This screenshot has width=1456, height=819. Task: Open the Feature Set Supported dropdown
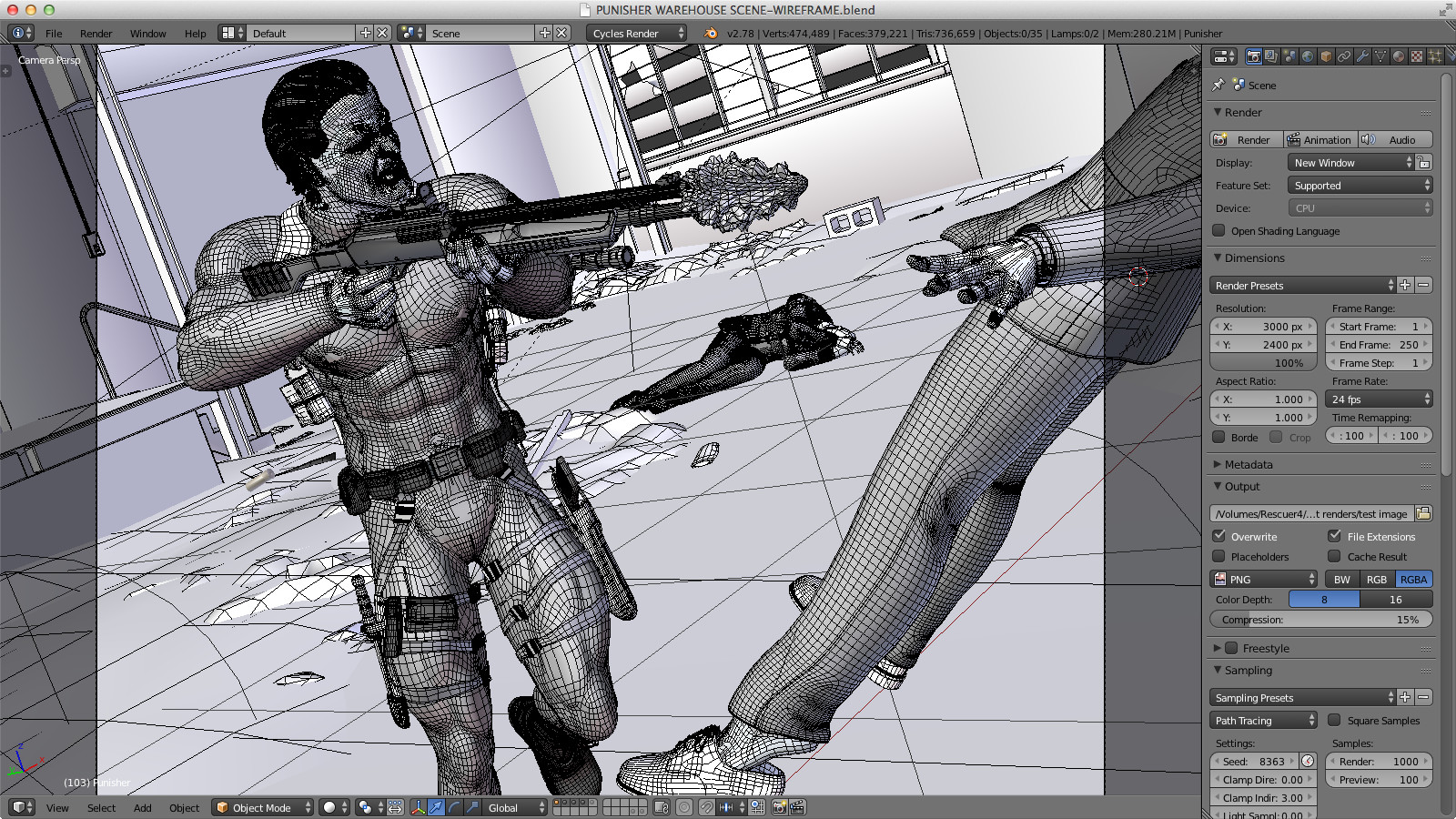[1360, 185]
